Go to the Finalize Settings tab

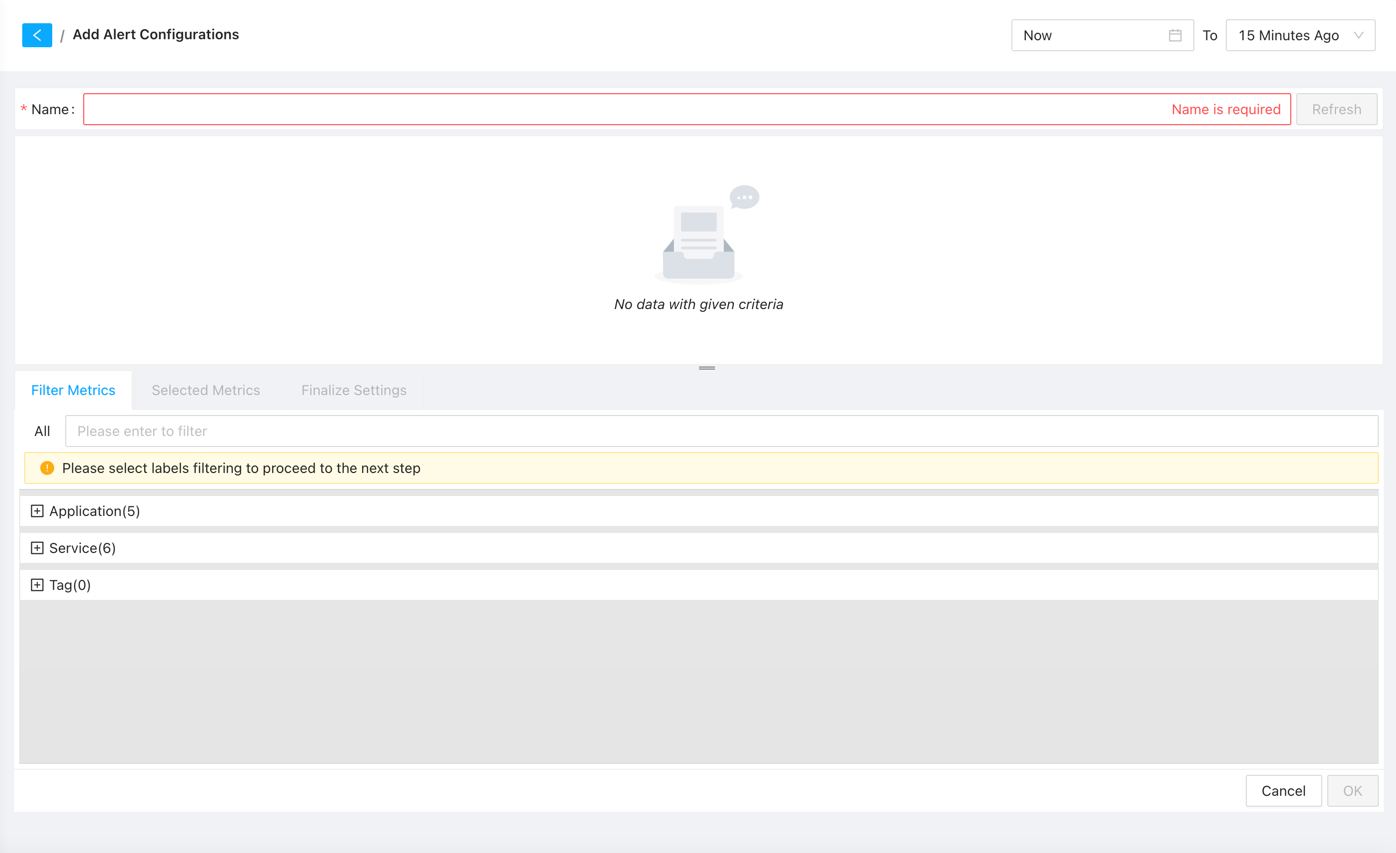(x=354, y=390)
